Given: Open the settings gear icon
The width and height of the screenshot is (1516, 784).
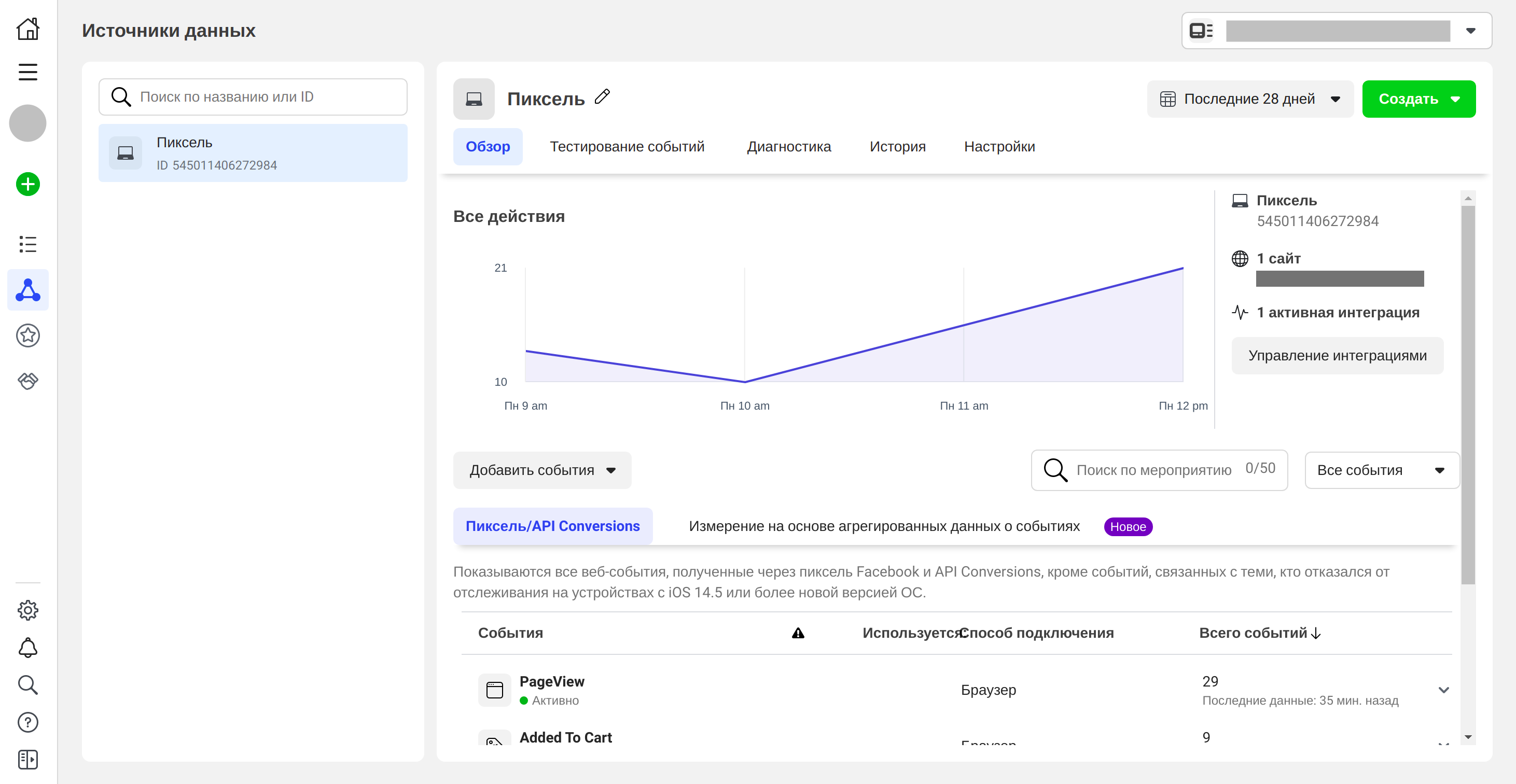Looking at the screenshot, I should coord(27,610).
